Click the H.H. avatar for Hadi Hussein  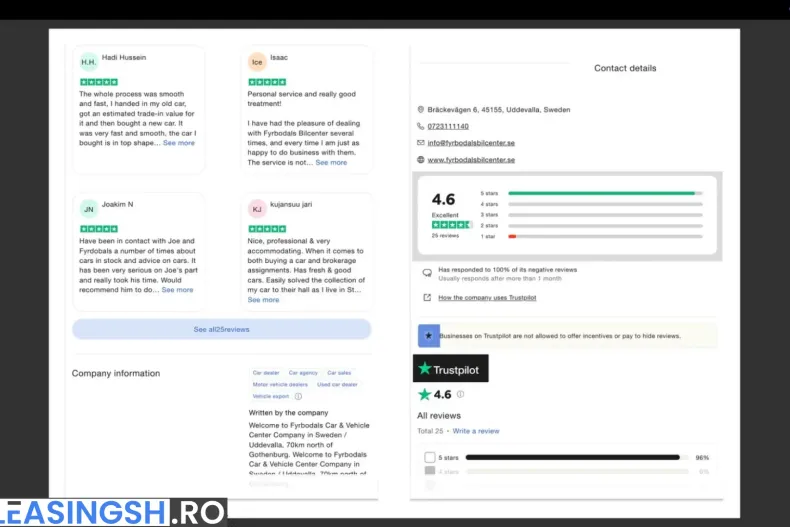point(89,61)
